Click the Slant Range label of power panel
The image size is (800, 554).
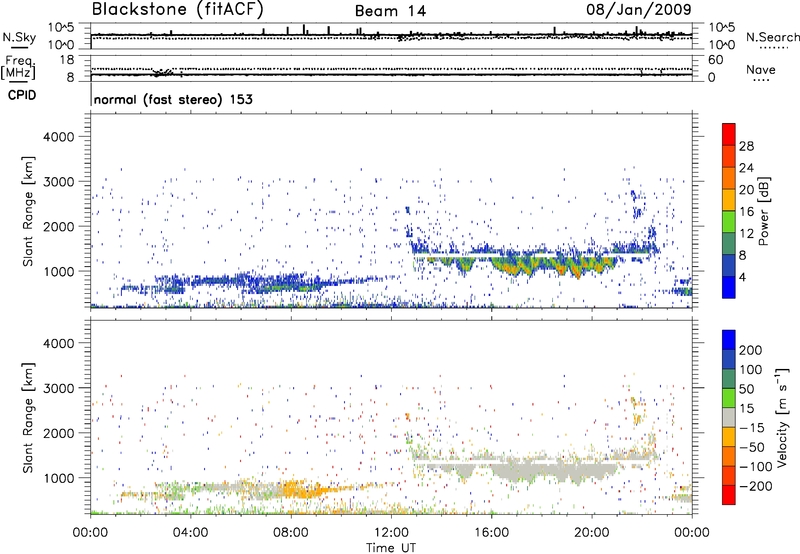coord(28,211)
